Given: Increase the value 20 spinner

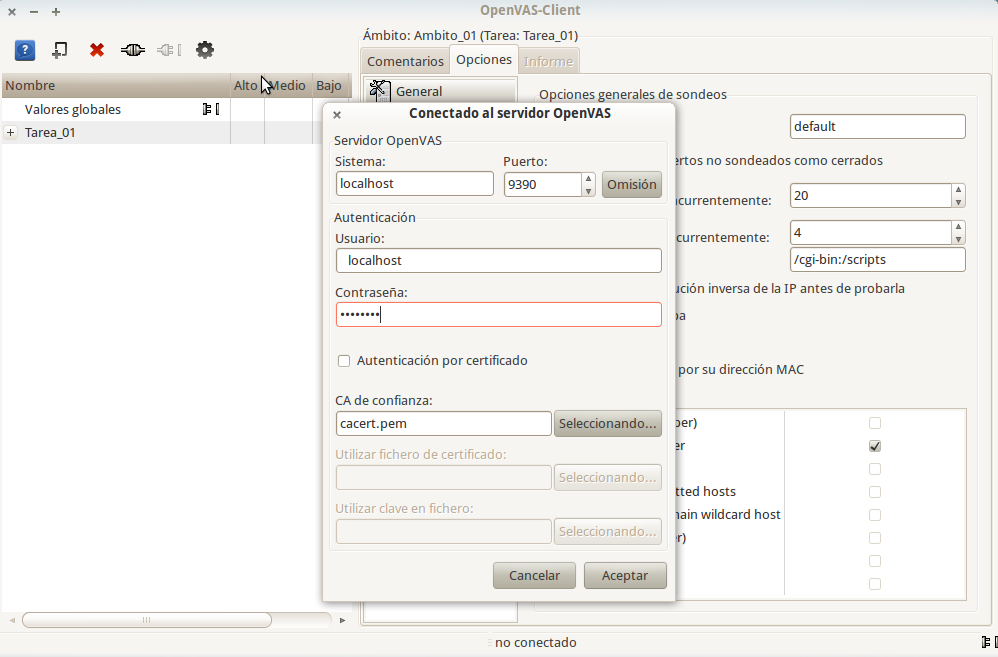Looking at the screenshot, I should coord(959,190).
